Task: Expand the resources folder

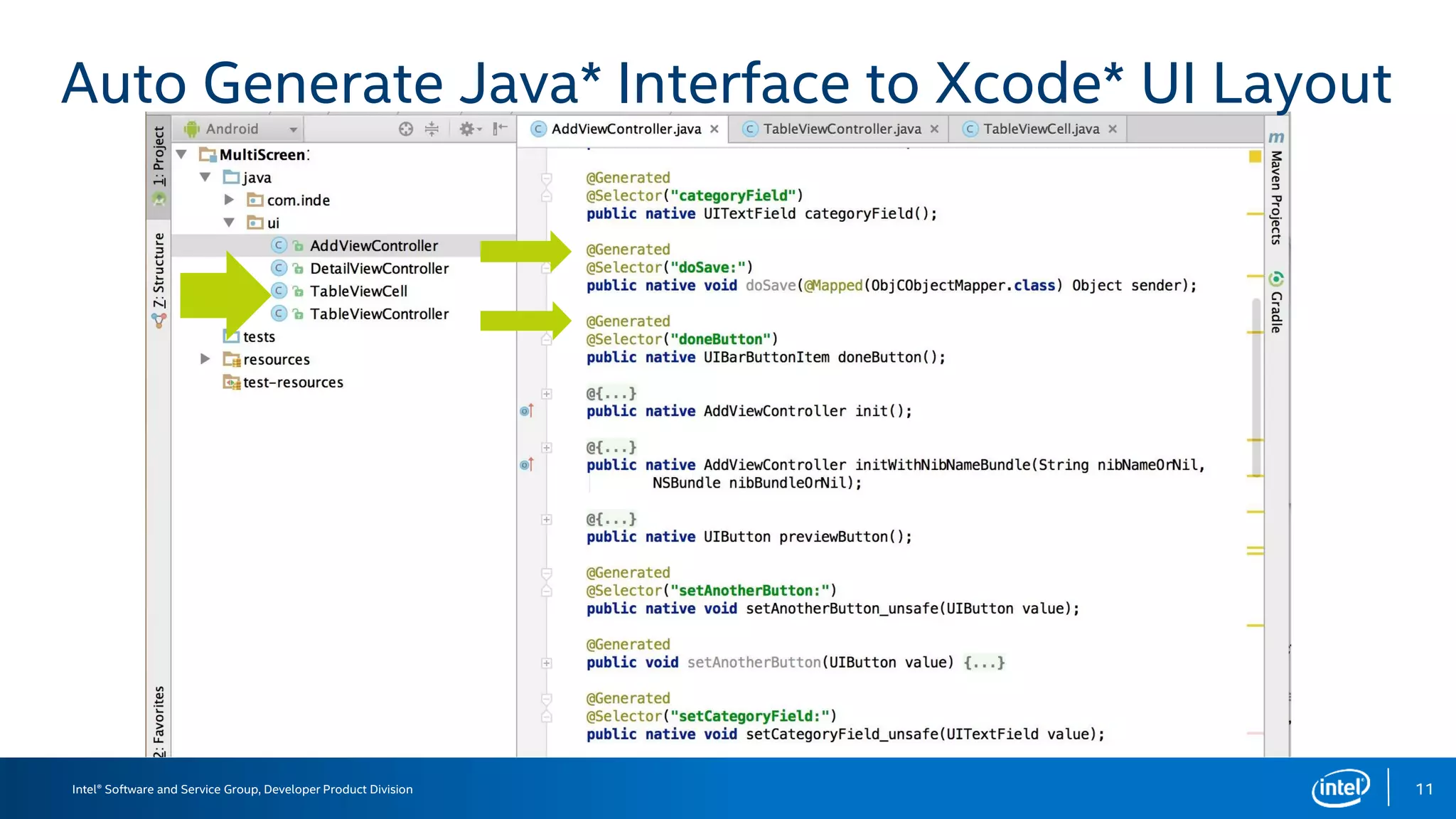Action: 205,359
